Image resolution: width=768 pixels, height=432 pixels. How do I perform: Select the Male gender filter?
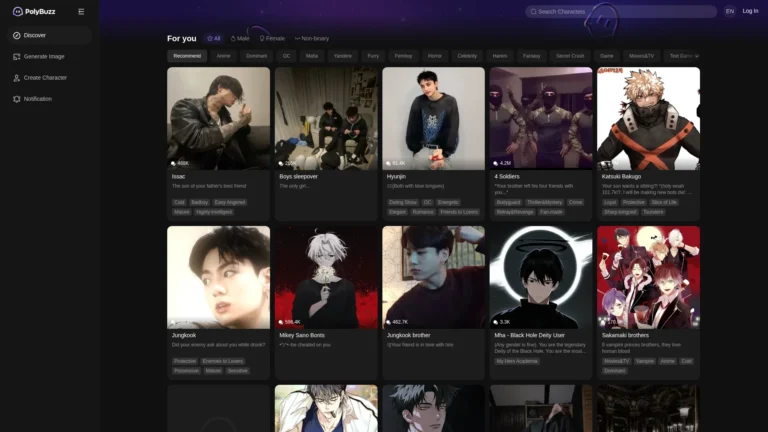[x=240, y=38]
